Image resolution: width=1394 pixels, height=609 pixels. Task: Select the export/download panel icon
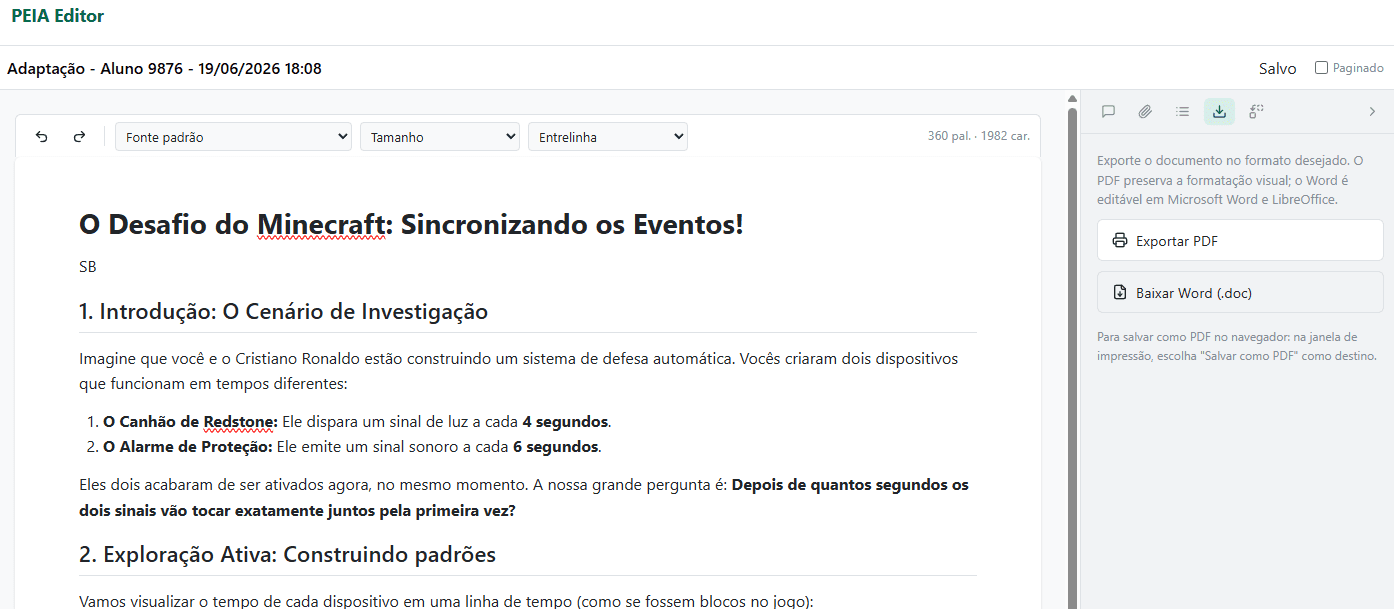(x=1219, y=112)
